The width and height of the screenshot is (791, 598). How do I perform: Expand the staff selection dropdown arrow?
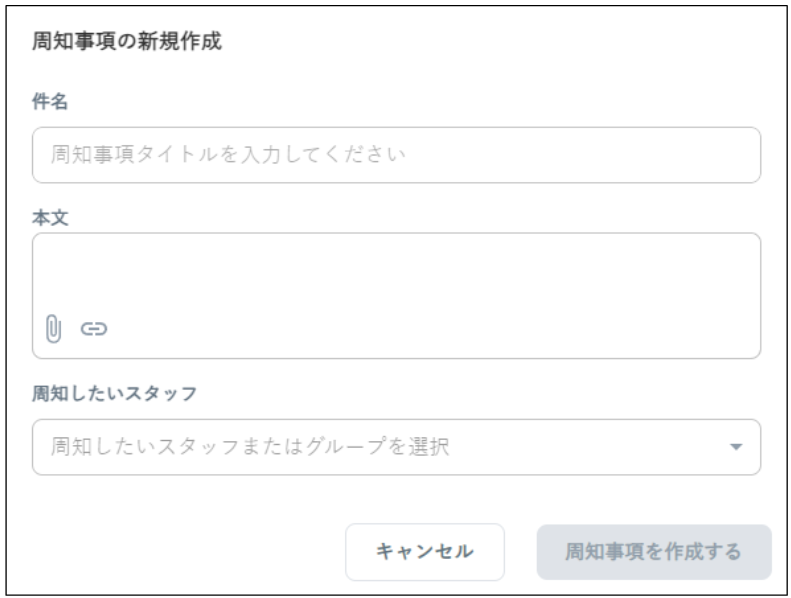coord(736,447)
